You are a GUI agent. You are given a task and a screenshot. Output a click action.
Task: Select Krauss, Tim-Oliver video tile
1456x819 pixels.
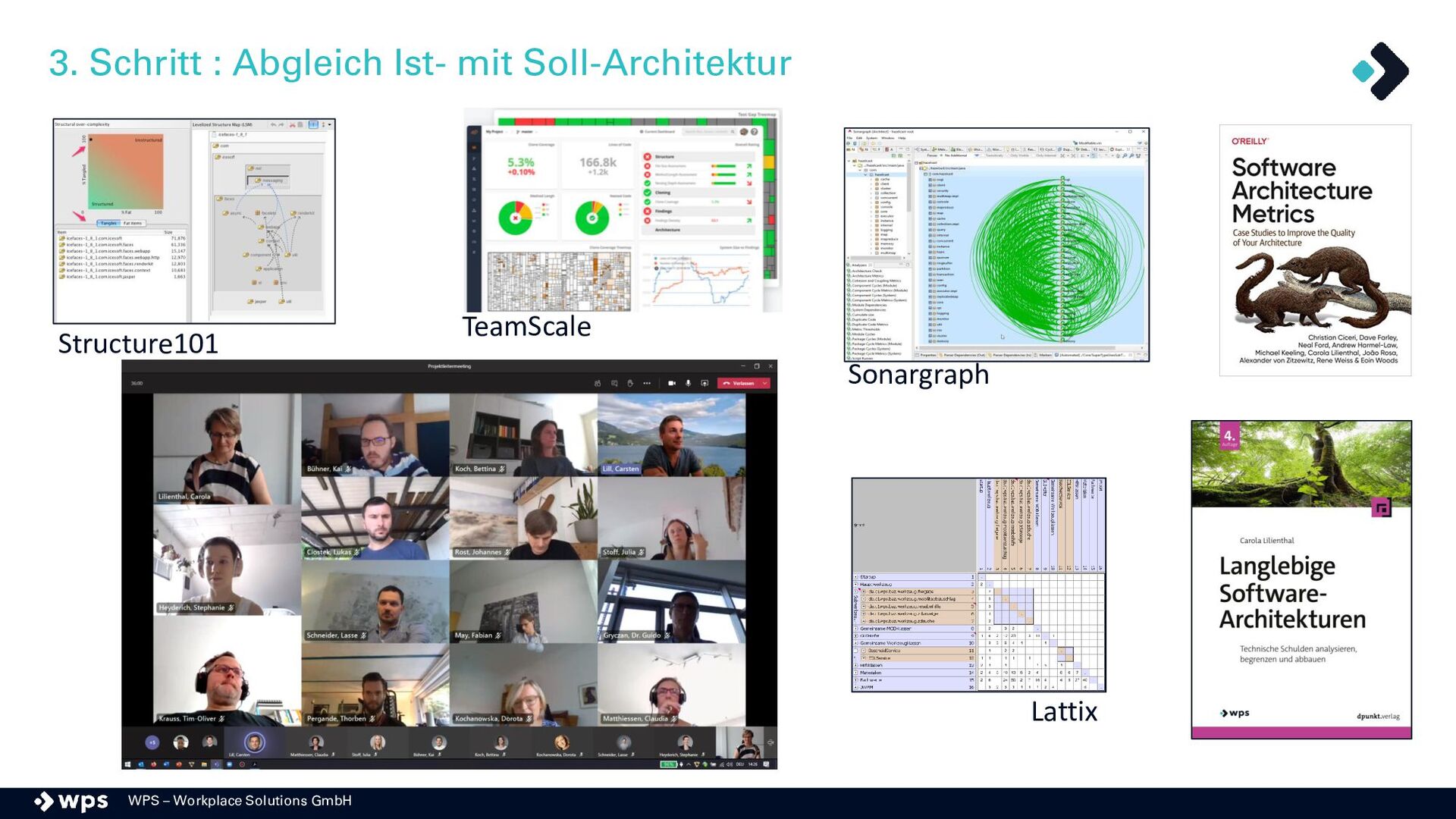click(227, 670)
